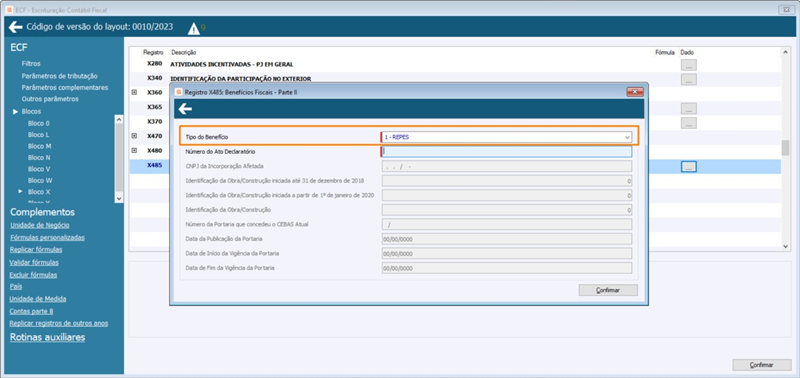
Task: Click the CNPJ da Incorporação Afetada field
Action: click(506, 166)
